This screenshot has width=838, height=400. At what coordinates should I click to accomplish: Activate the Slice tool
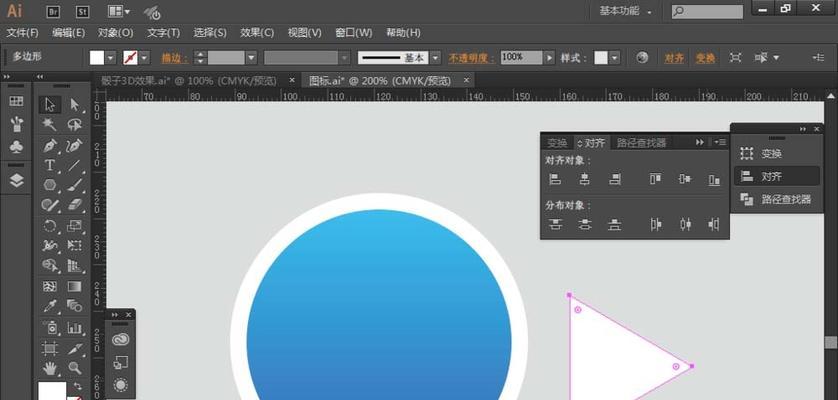click(74, 348)
